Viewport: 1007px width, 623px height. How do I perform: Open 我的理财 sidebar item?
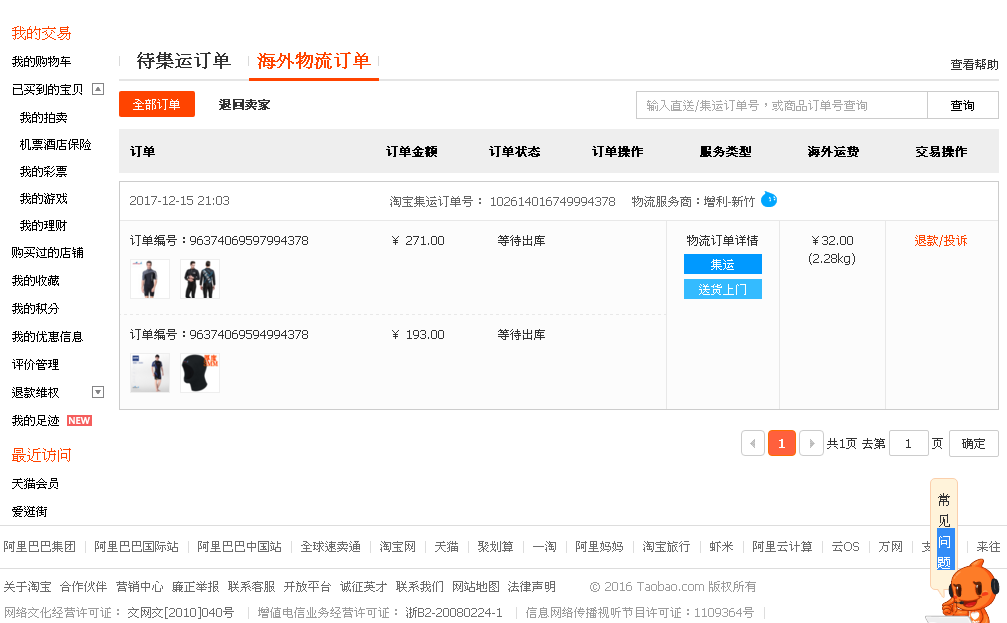(43, 225)
